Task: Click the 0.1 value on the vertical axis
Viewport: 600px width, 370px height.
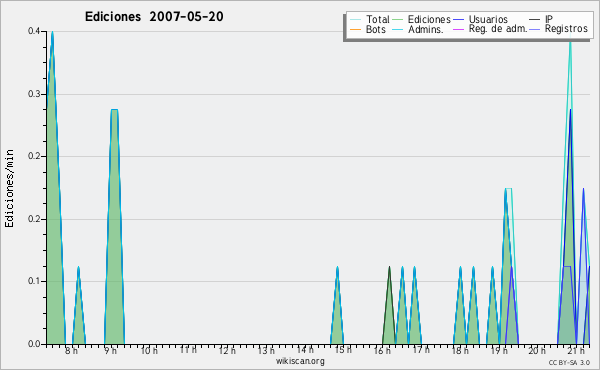Action: (34, 281)
